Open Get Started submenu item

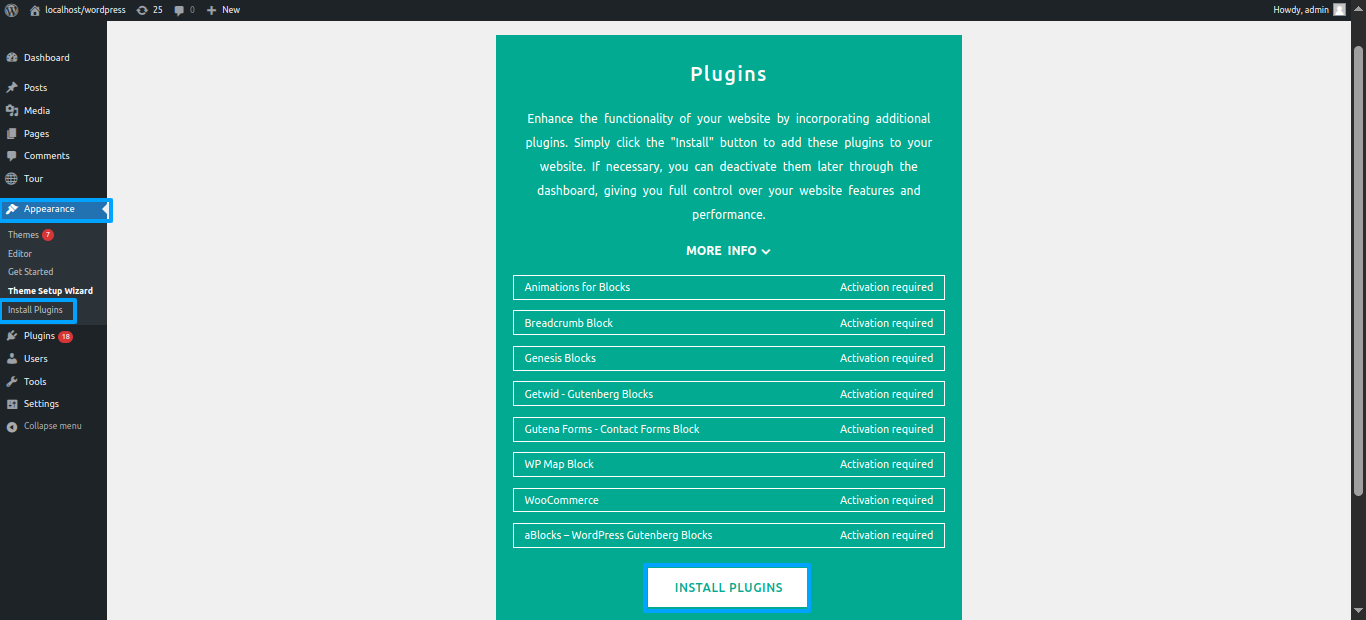tap(31, 272)
